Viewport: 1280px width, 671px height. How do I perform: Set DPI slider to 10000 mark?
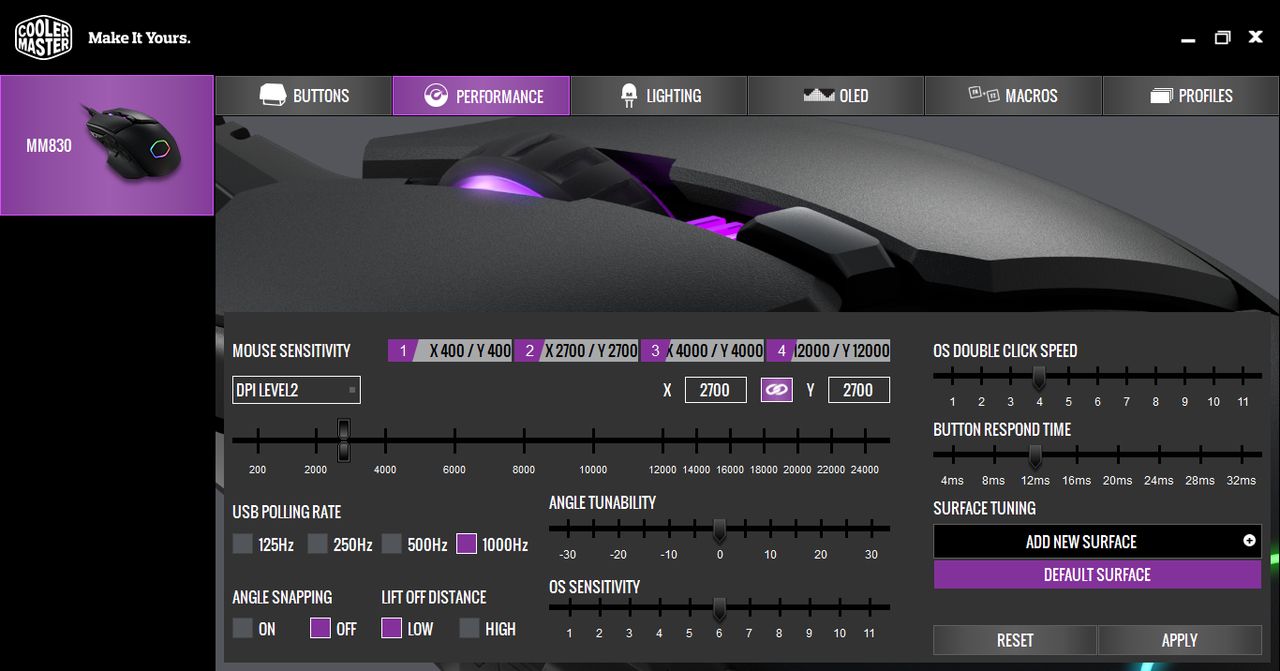593,440
